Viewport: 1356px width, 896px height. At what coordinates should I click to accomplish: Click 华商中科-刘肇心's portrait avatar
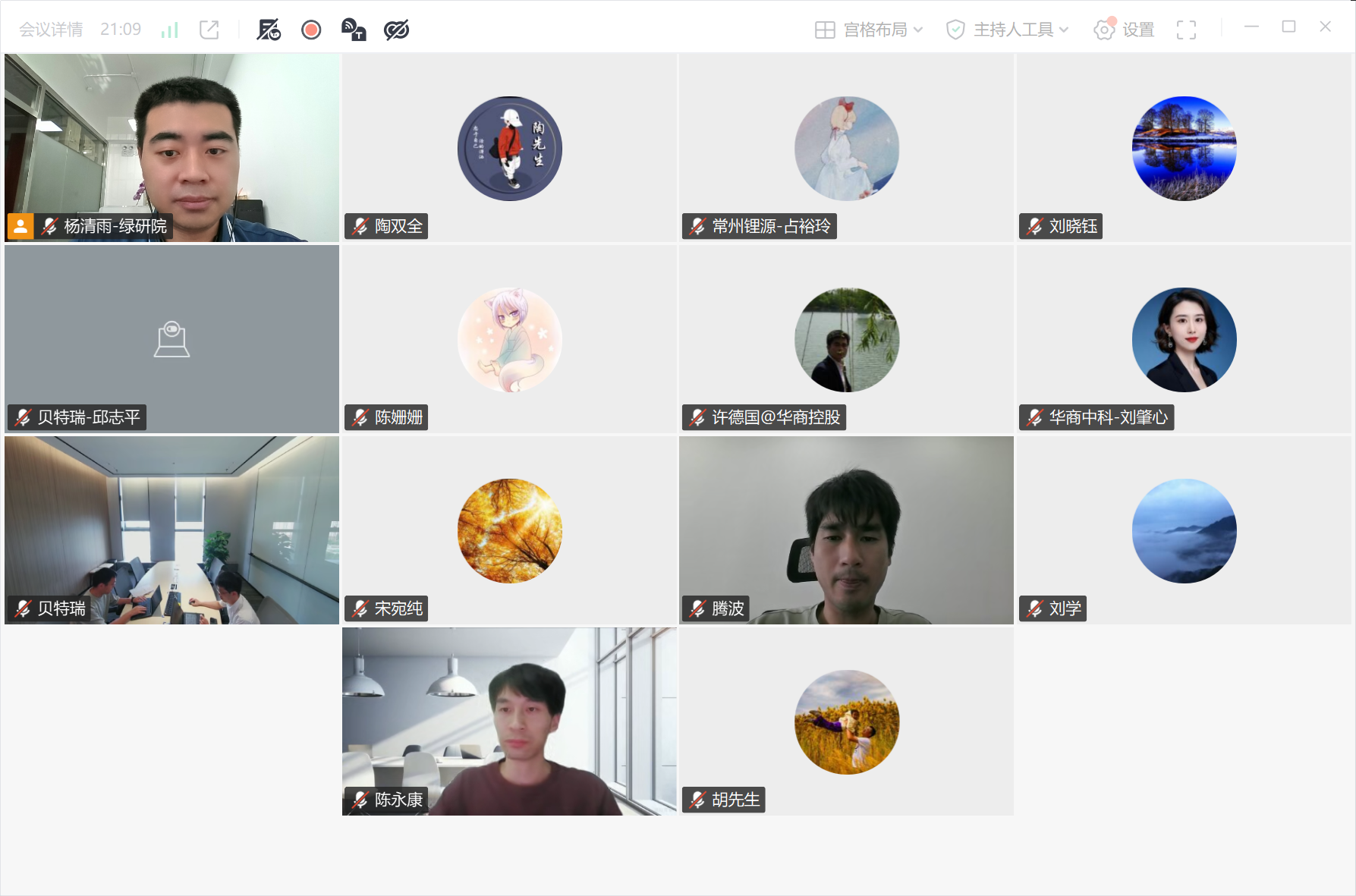coord(1185,340)
